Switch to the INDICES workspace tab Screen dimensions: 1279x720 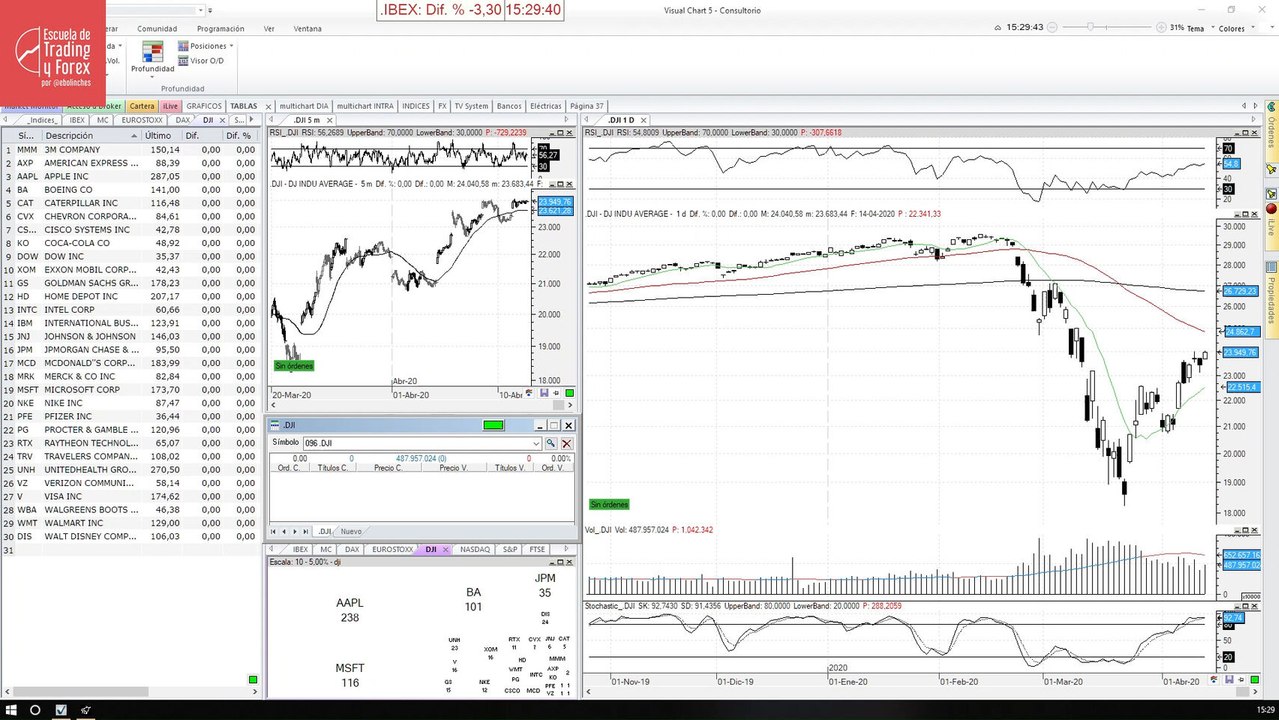pos(415,106)
